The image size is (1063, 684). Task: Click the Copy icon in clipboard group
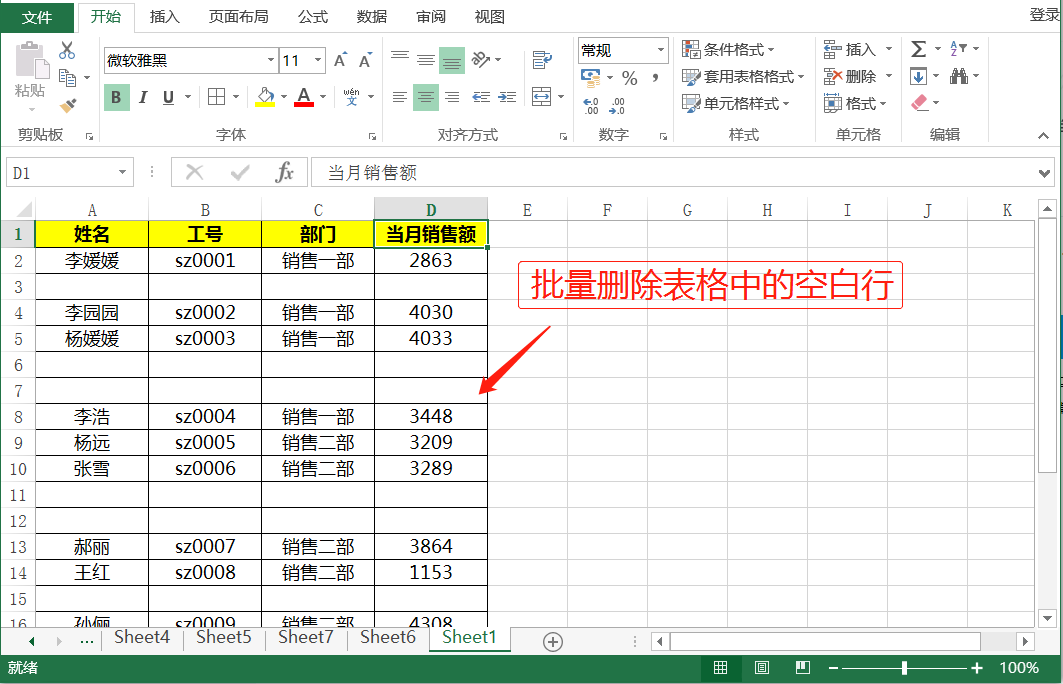click(x=67, y=78)
